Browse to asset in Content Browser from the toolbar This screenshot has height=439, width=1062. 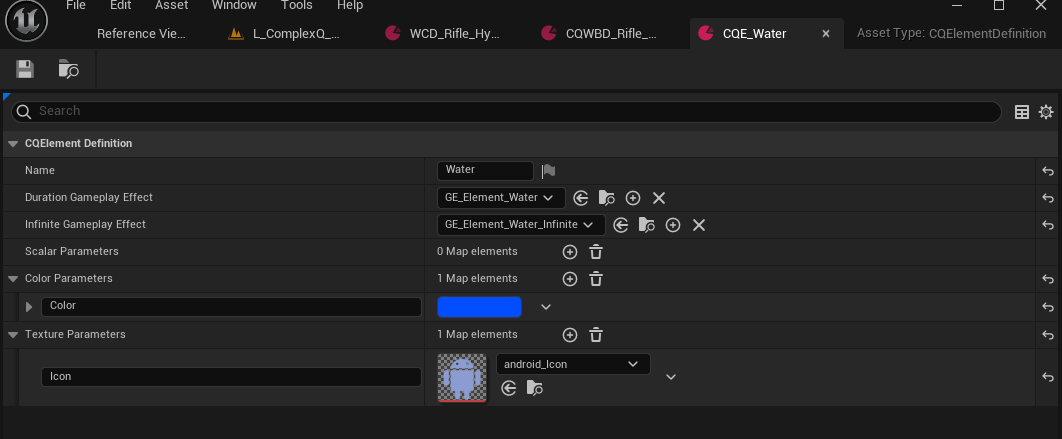click(68, 68)
